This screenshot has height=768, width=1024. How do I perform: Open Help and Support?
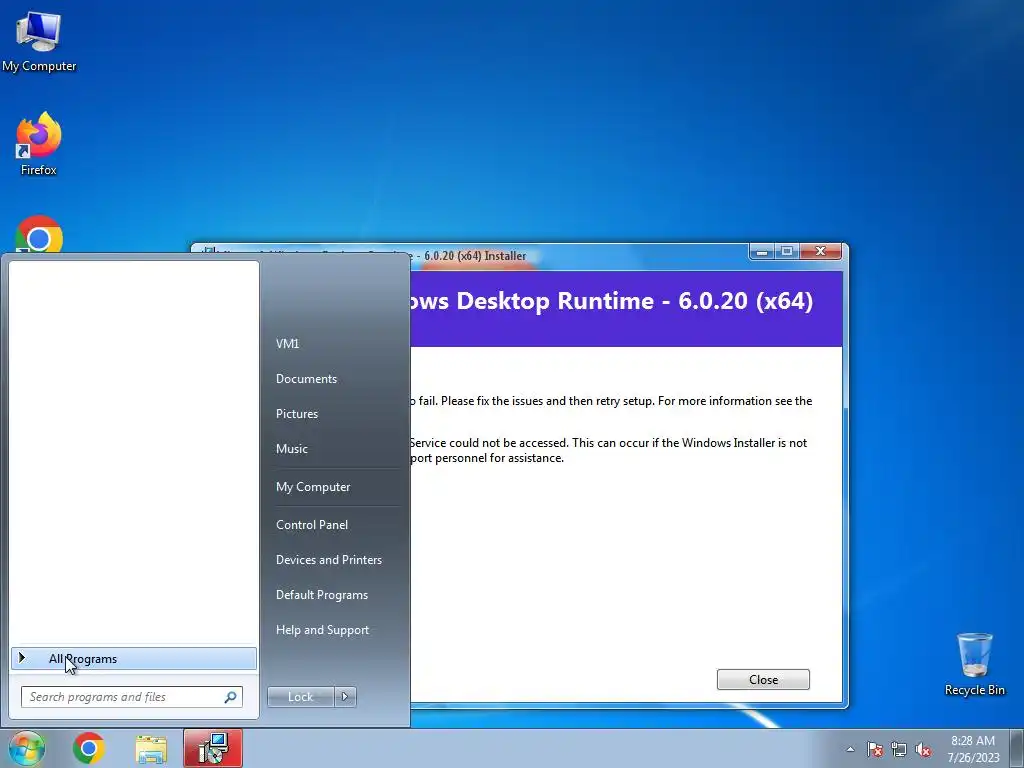point(323,630)
